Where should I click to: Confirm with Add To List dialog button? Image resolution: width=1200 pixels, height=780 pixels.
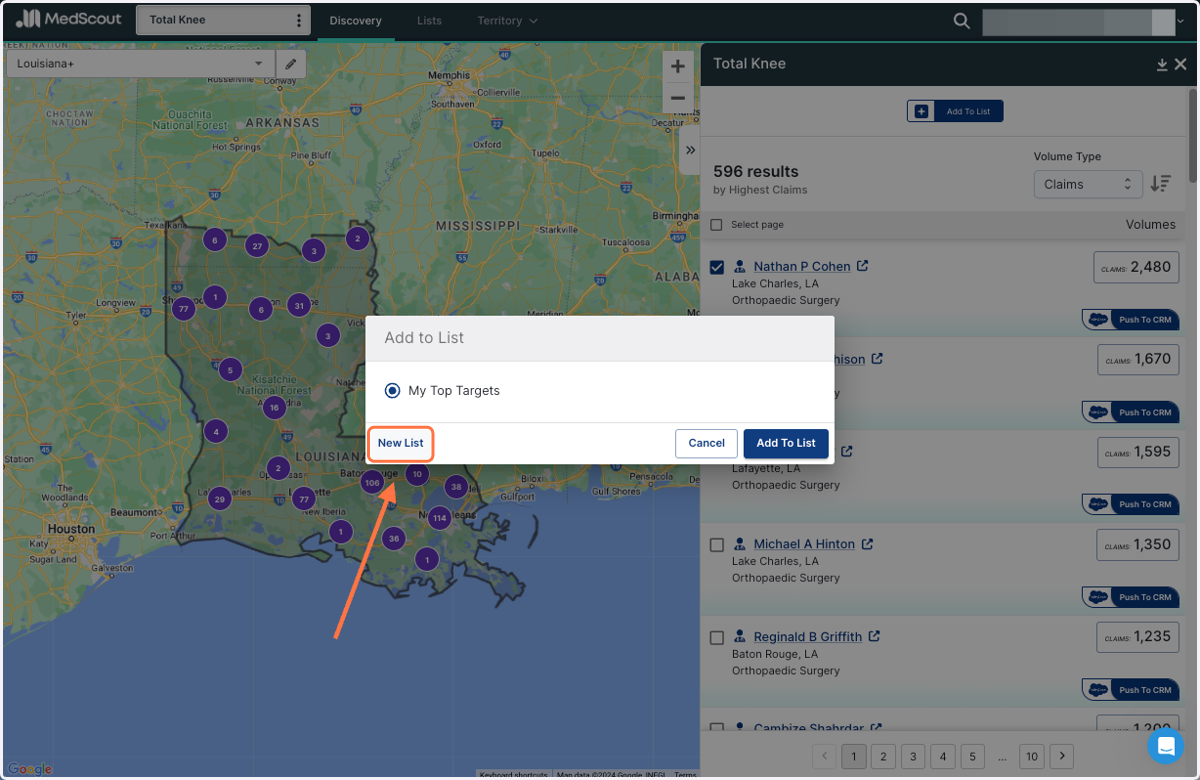pos(786,443)
